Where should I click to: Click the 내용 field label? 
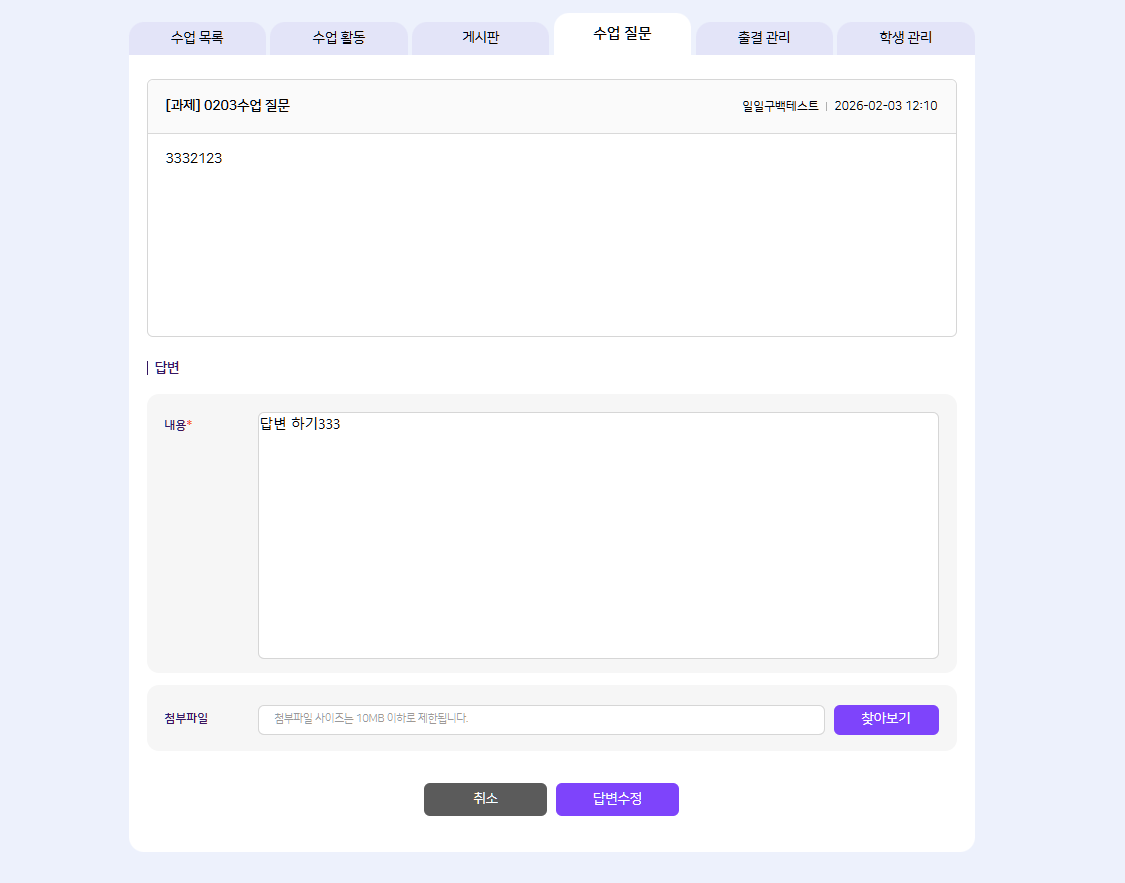click(175, 425)
